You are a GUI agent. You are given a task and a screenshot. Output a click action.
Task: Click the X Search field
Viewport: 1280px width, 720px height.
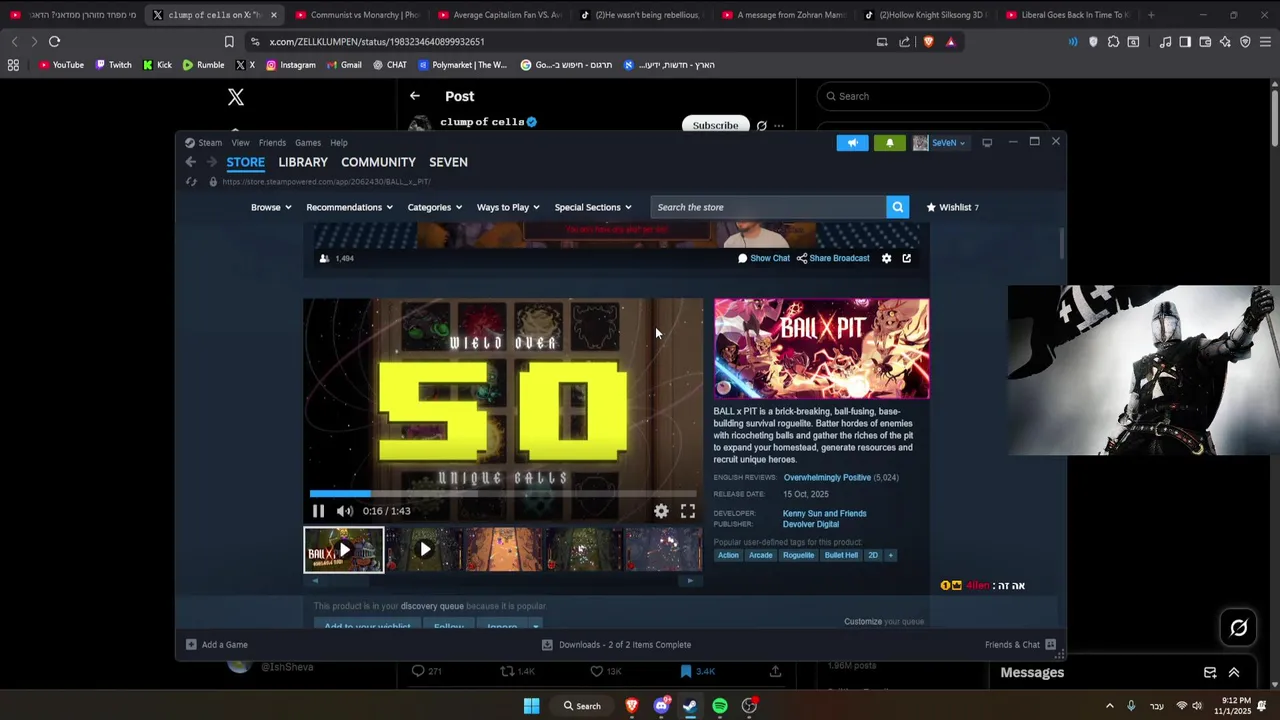[933, 96]
